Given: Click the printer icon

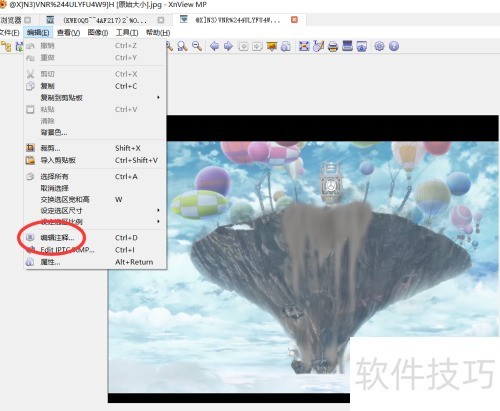Looking at the screenshot, I should coord(333,46).
